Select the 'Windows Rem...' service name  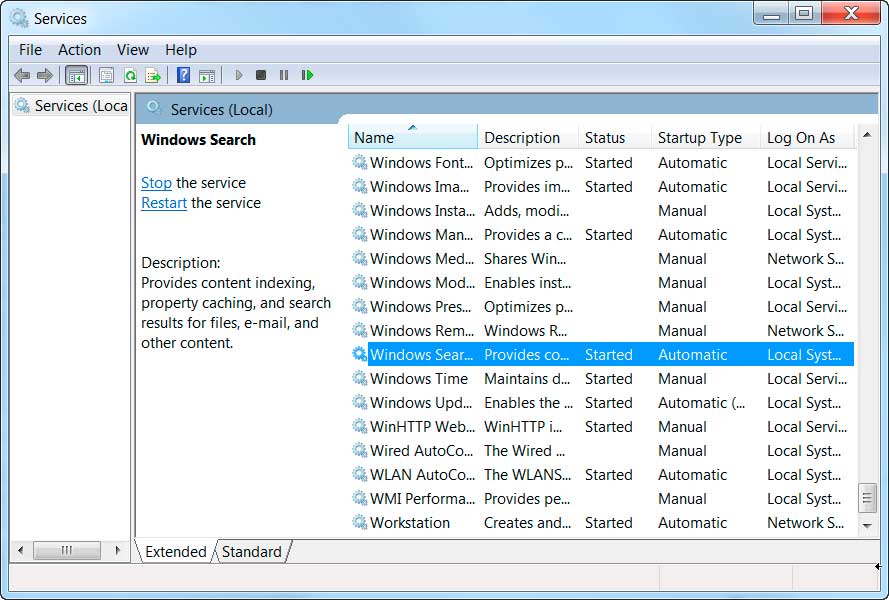click(422, 331)
